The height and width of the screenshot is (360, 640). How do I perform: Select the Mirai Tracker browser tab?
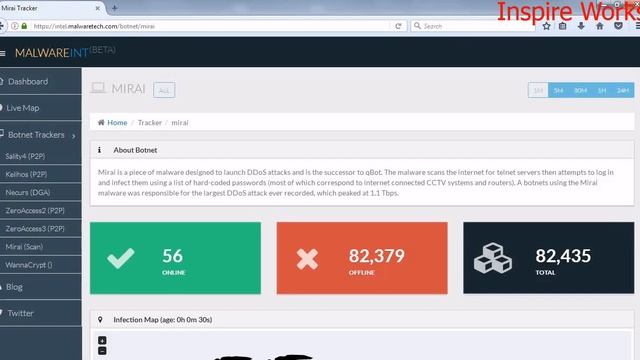tap(51, 8)
